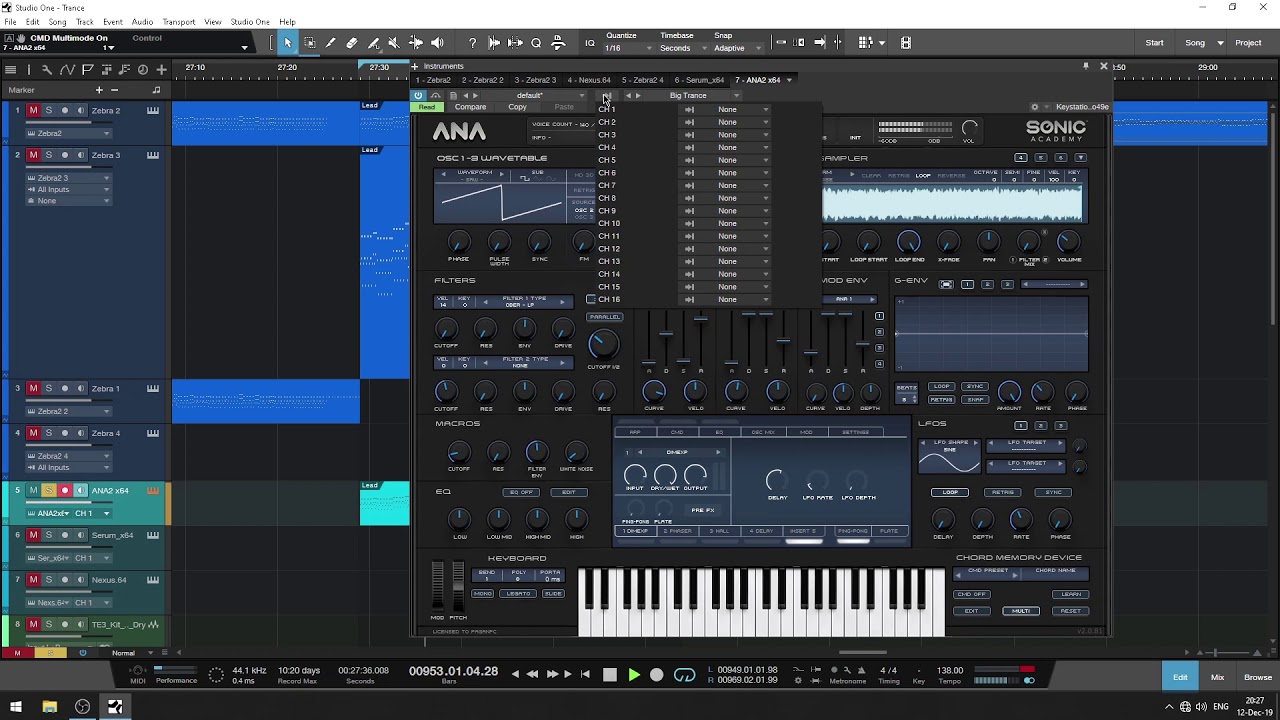The width and height of the screenshot is (1280, 720).
Task: Click the Stop transport button
Action: [610, 675]
